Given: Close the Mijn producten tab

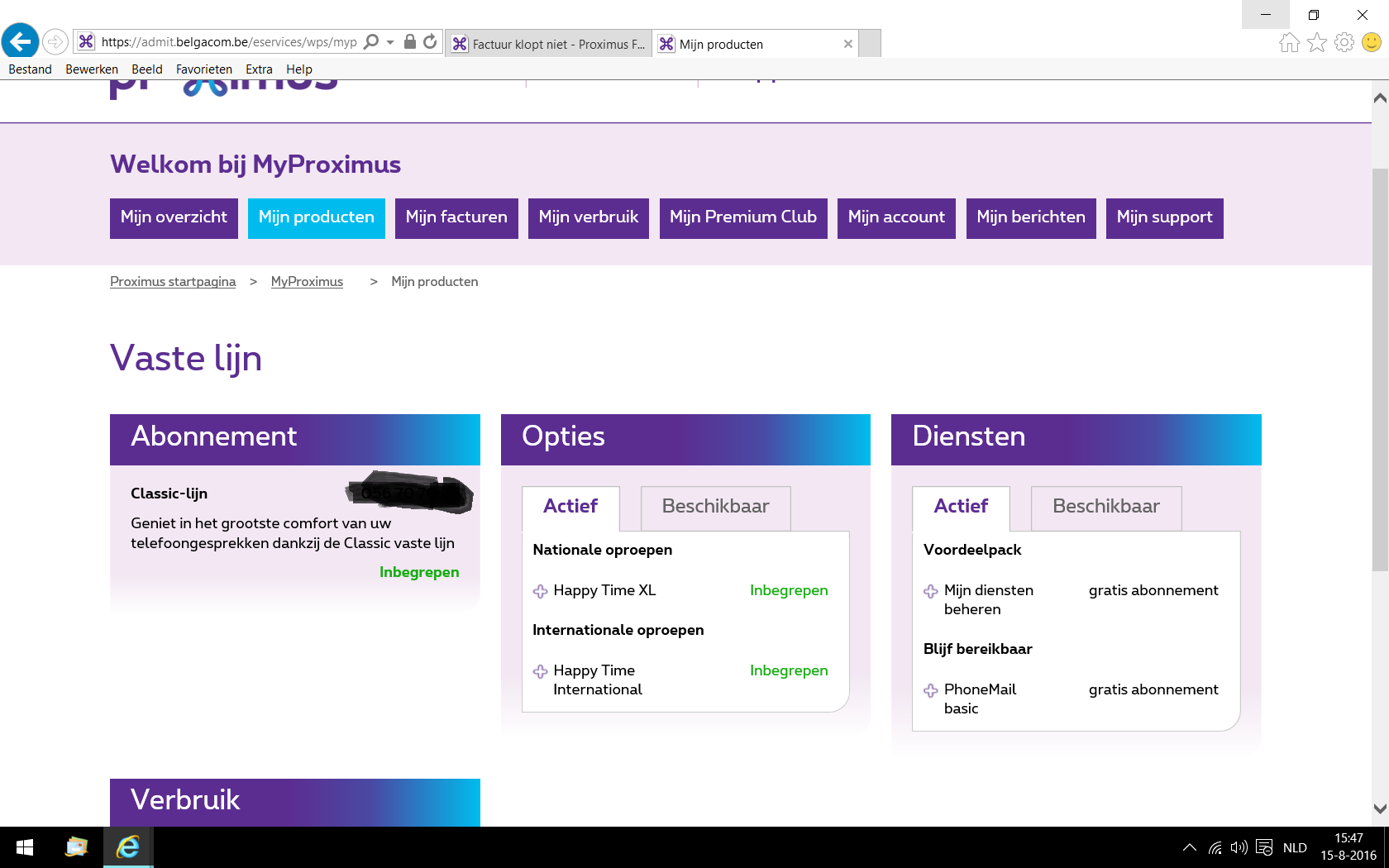Looking at the screenshot, I should (847, 44).
